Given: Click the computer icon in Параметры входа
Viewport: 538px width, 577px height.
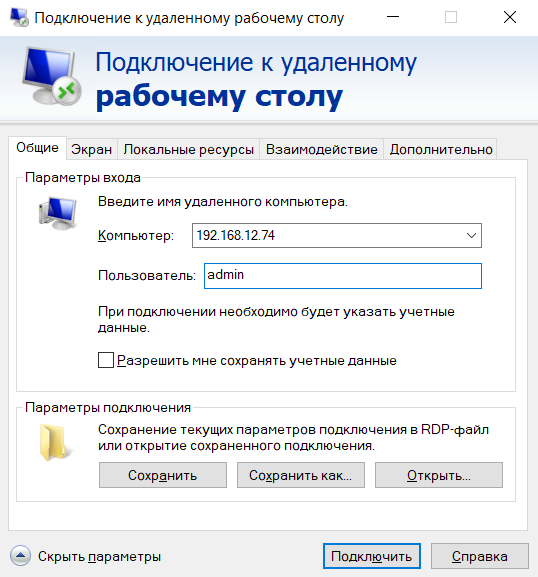Looking at the screenshot, I should [x=58, y=213].
